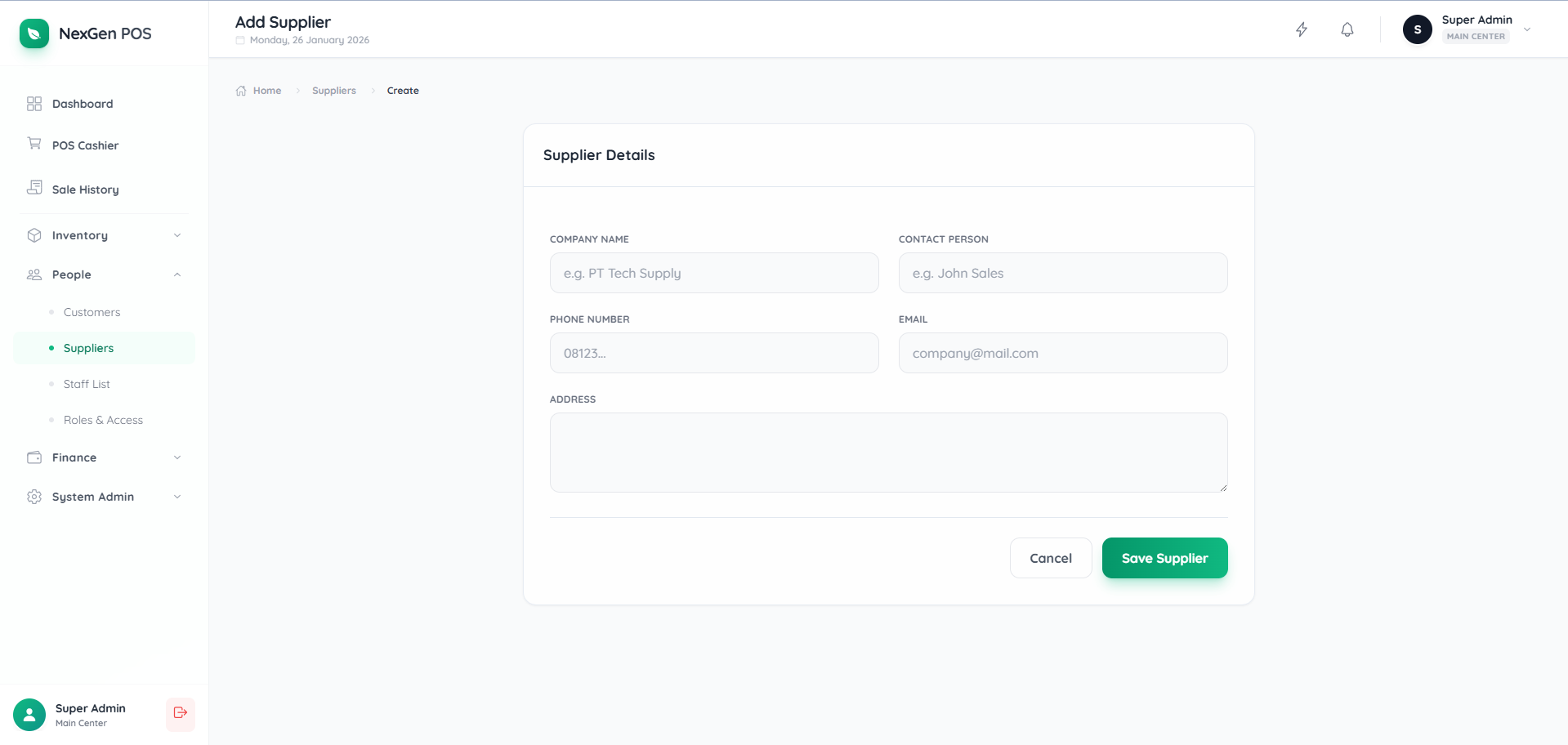Open the notifications bell icon
This screenshot has height=745, width=1568.
click(1347, 30)
